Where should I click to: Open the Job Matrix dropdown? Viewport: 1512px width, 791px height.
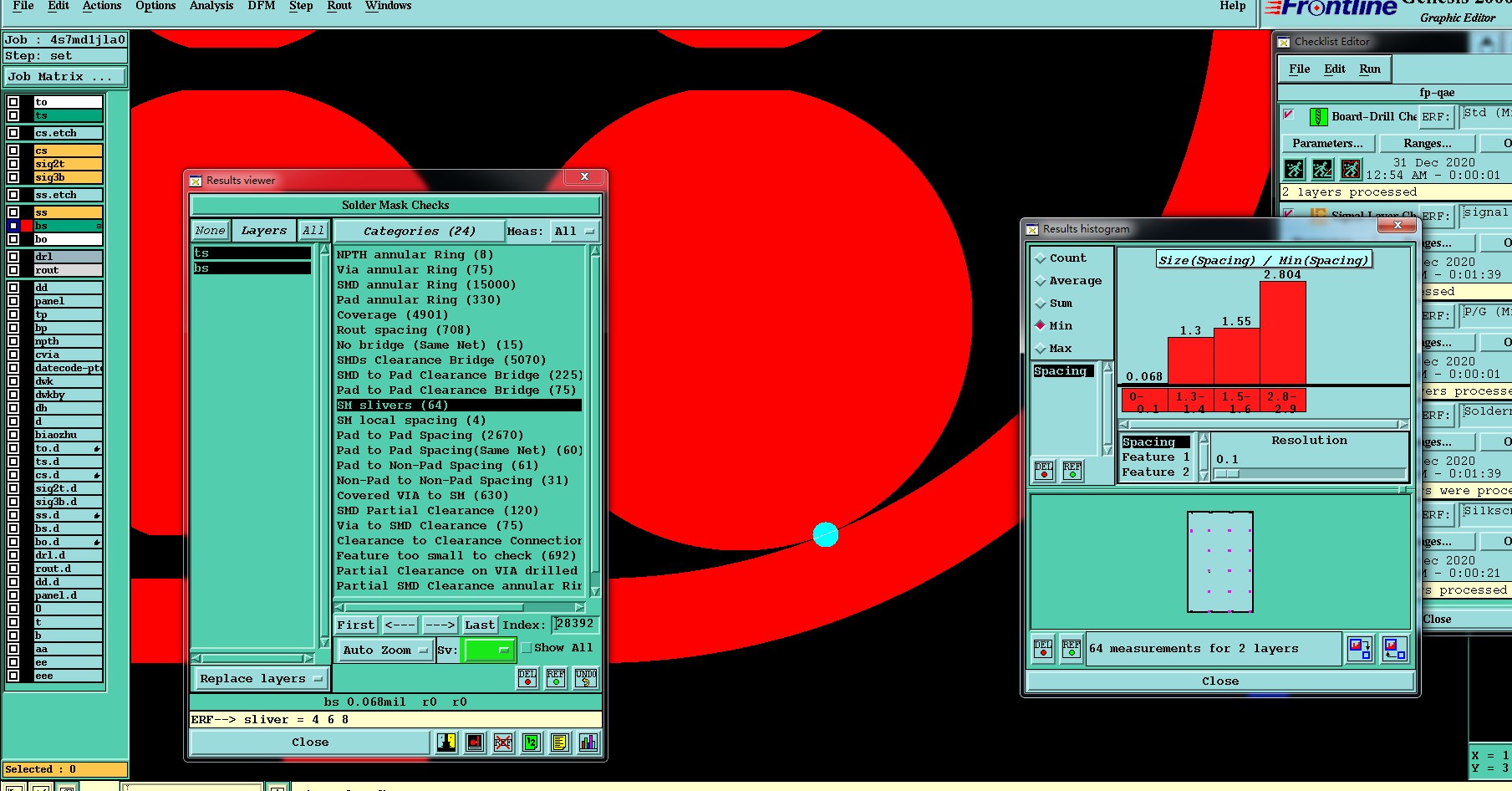[x=65, y=76]
